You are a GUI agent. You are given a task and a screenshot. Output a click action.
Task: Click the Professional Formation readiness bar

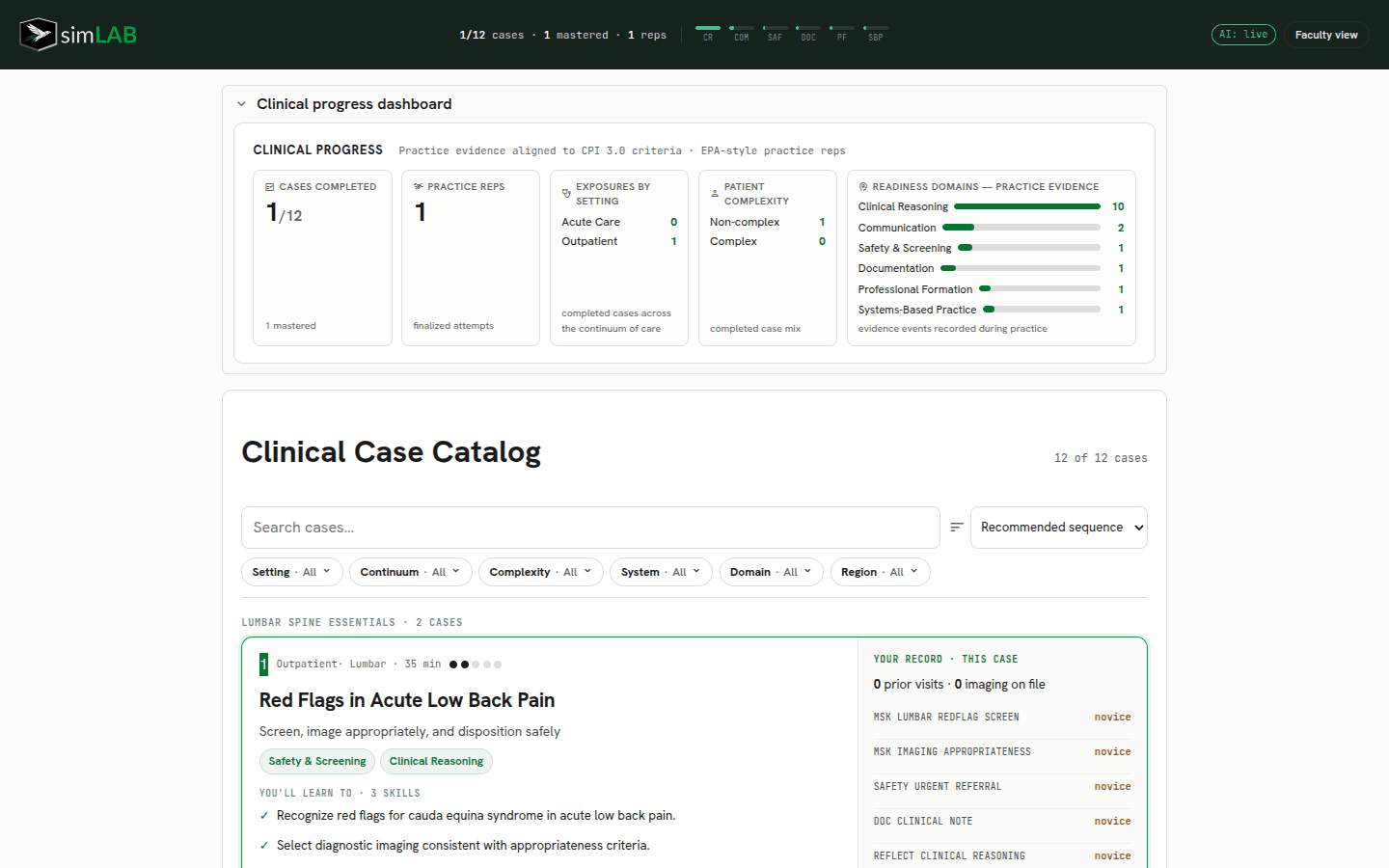(x=1040, y=289)
